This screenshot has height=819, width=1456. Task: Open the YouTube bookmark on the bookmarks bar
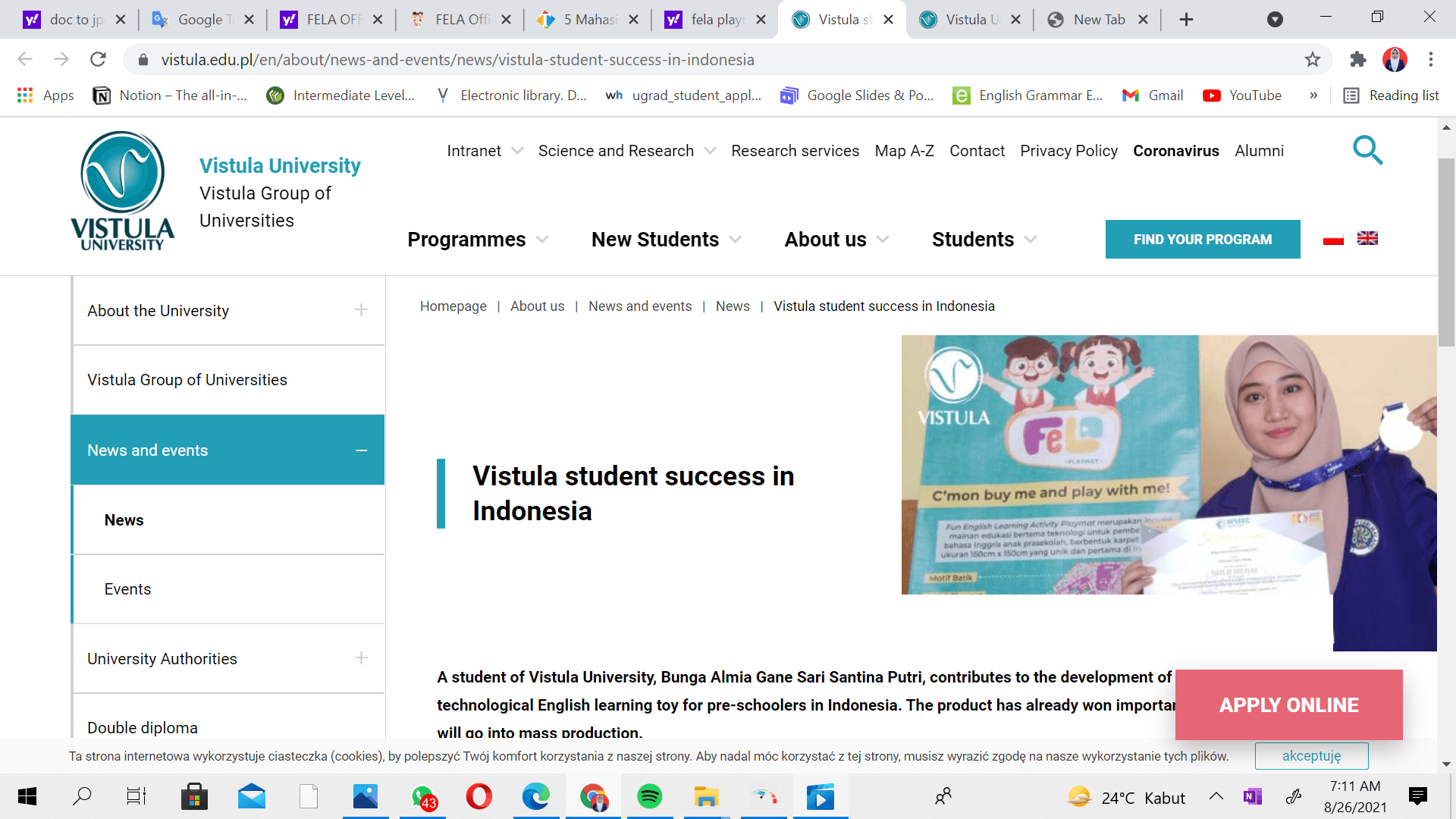point(1241,96)
